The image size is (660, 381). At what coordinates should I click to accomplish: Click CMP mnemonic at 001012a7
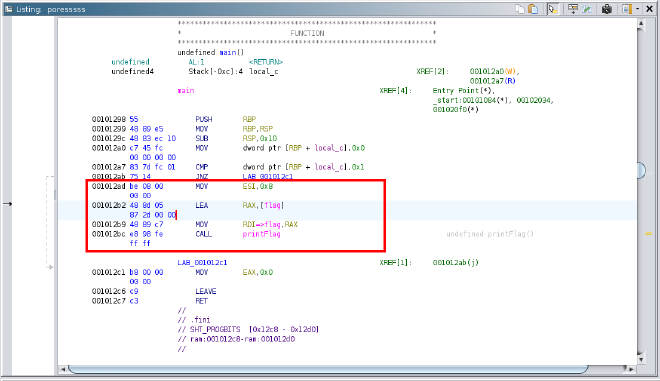coord(202,167)
